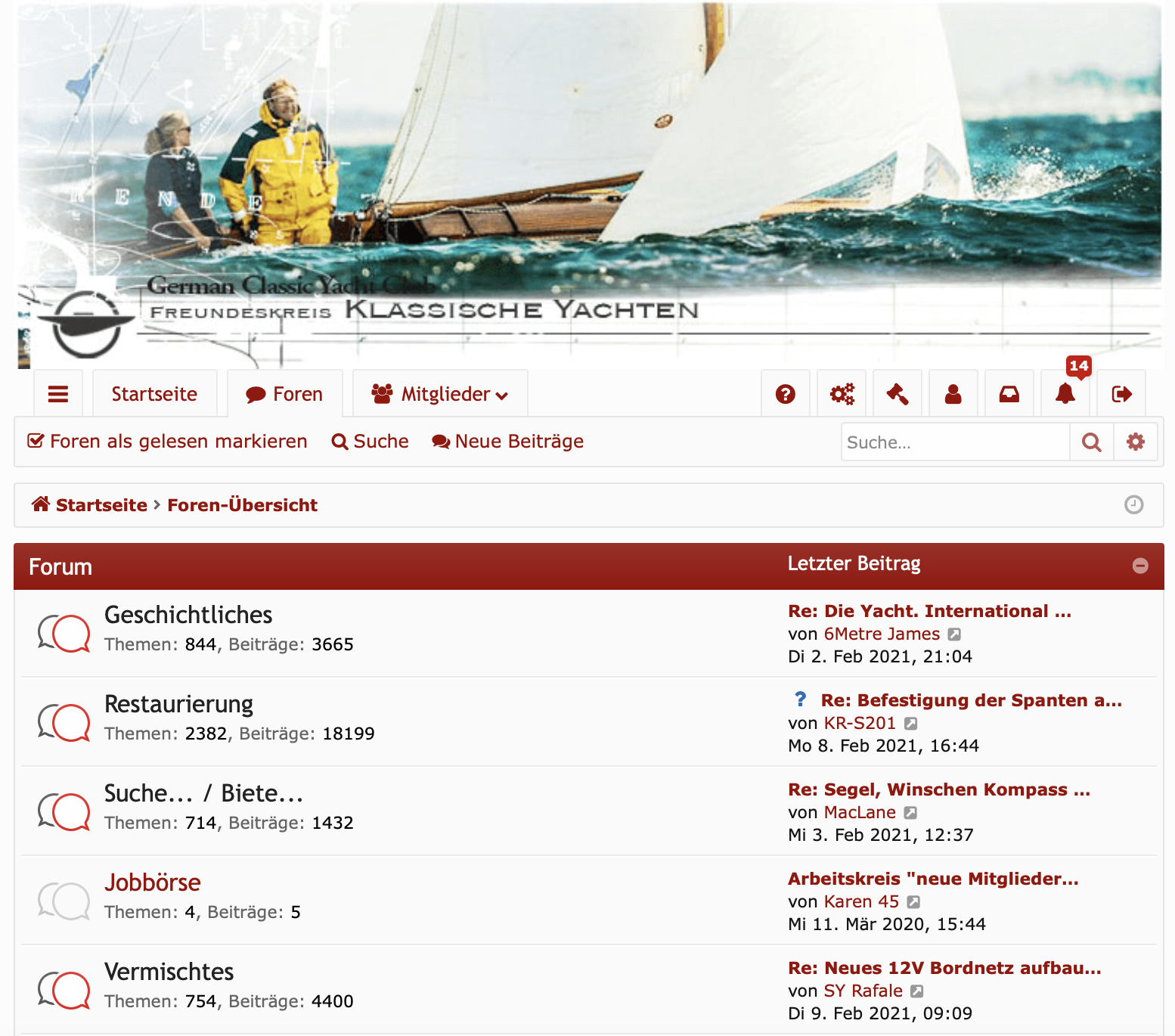Click the FAQ question mark icon
Image resolution: width=1175 pixels, height=1036 pixels.
(x=785, y=394)
